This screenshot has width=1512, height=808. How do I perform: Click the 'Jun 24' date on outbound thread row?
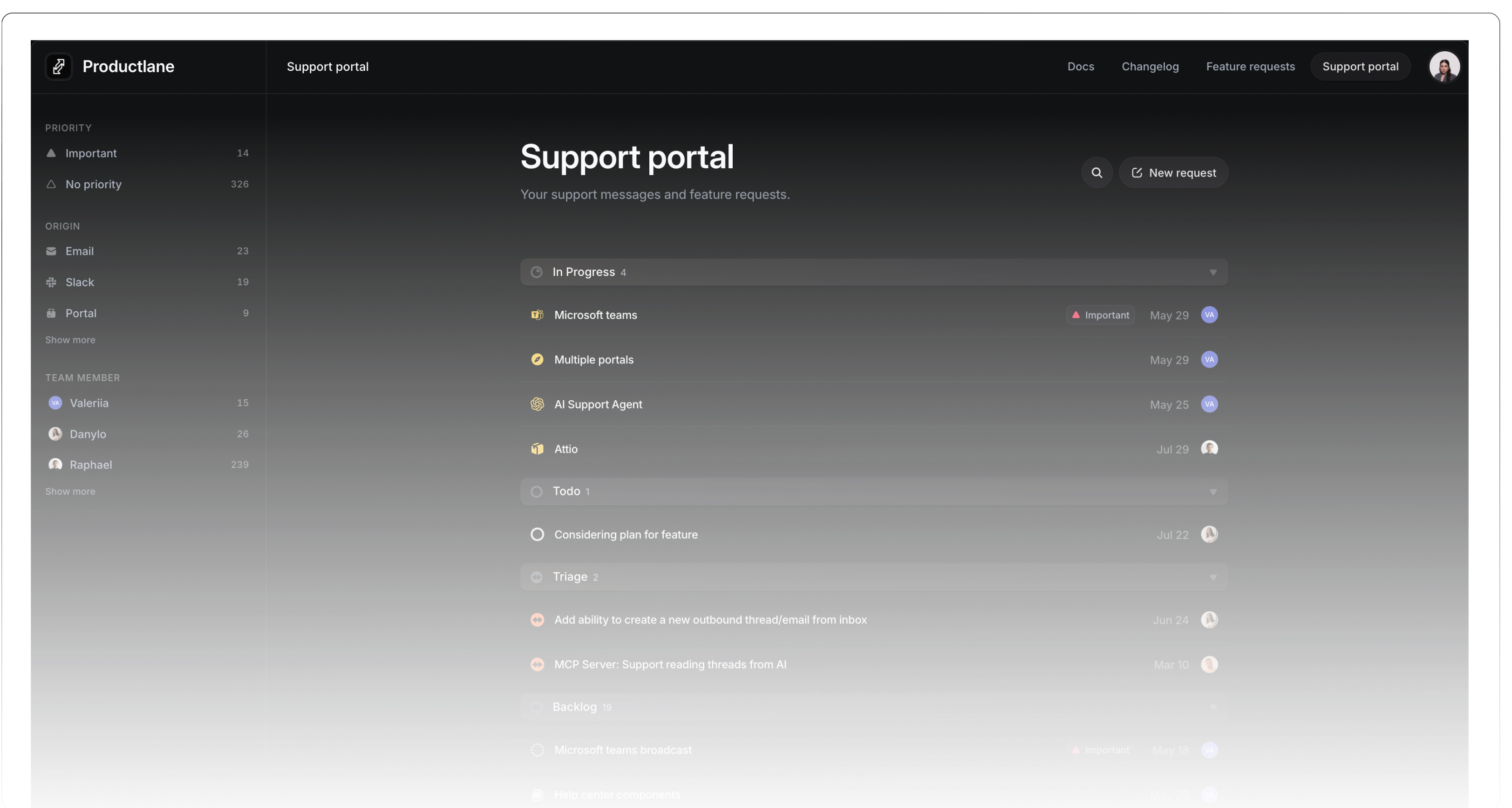(x=1170, y=620)
